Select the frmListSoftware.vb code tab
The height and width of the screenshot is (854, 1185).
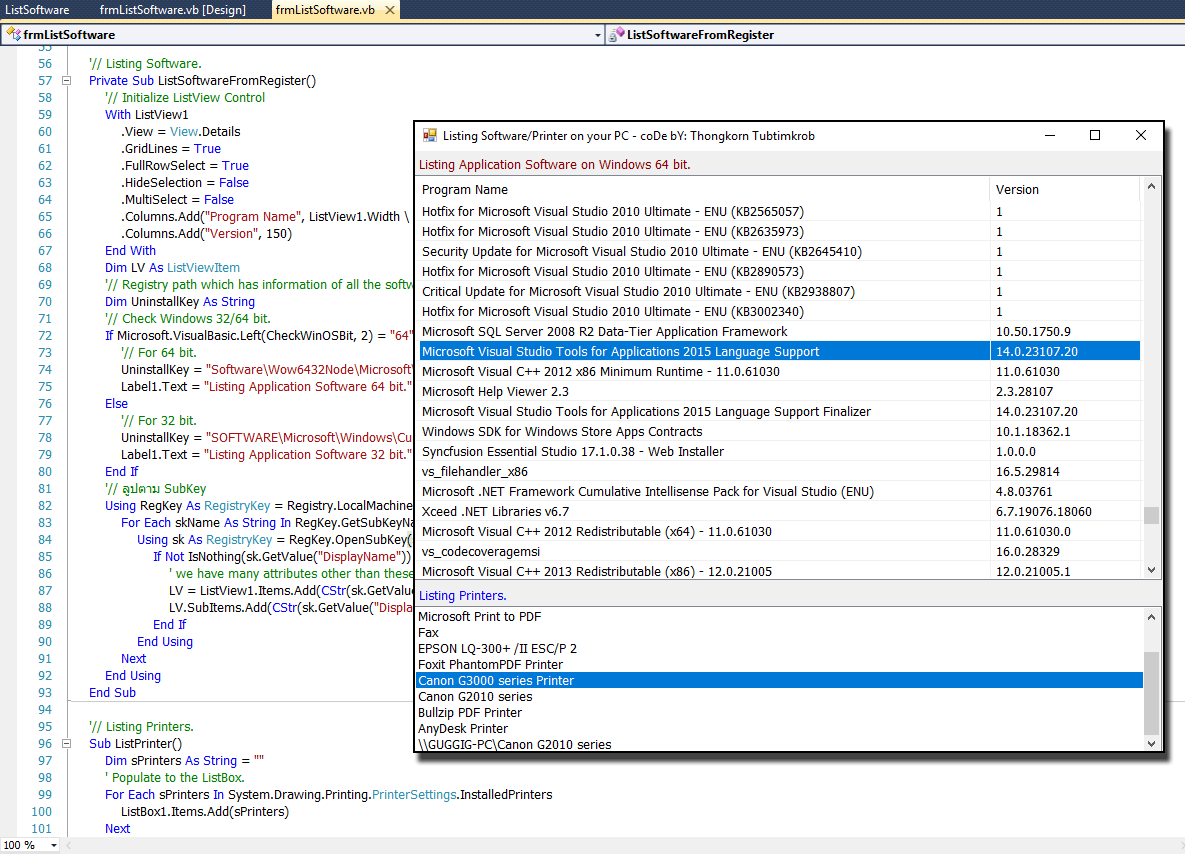(325, 10)
